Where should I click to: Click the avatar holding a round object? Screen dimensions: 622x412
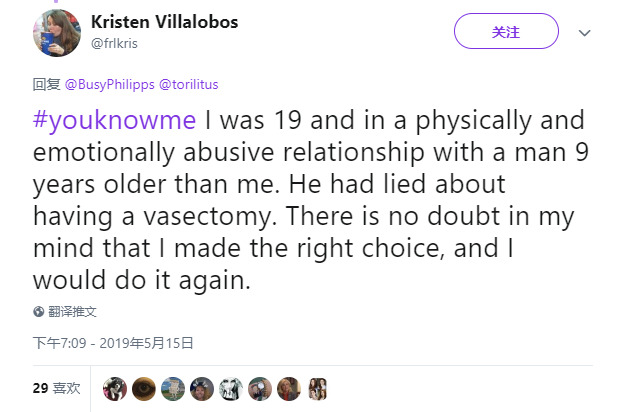[260, 389]
